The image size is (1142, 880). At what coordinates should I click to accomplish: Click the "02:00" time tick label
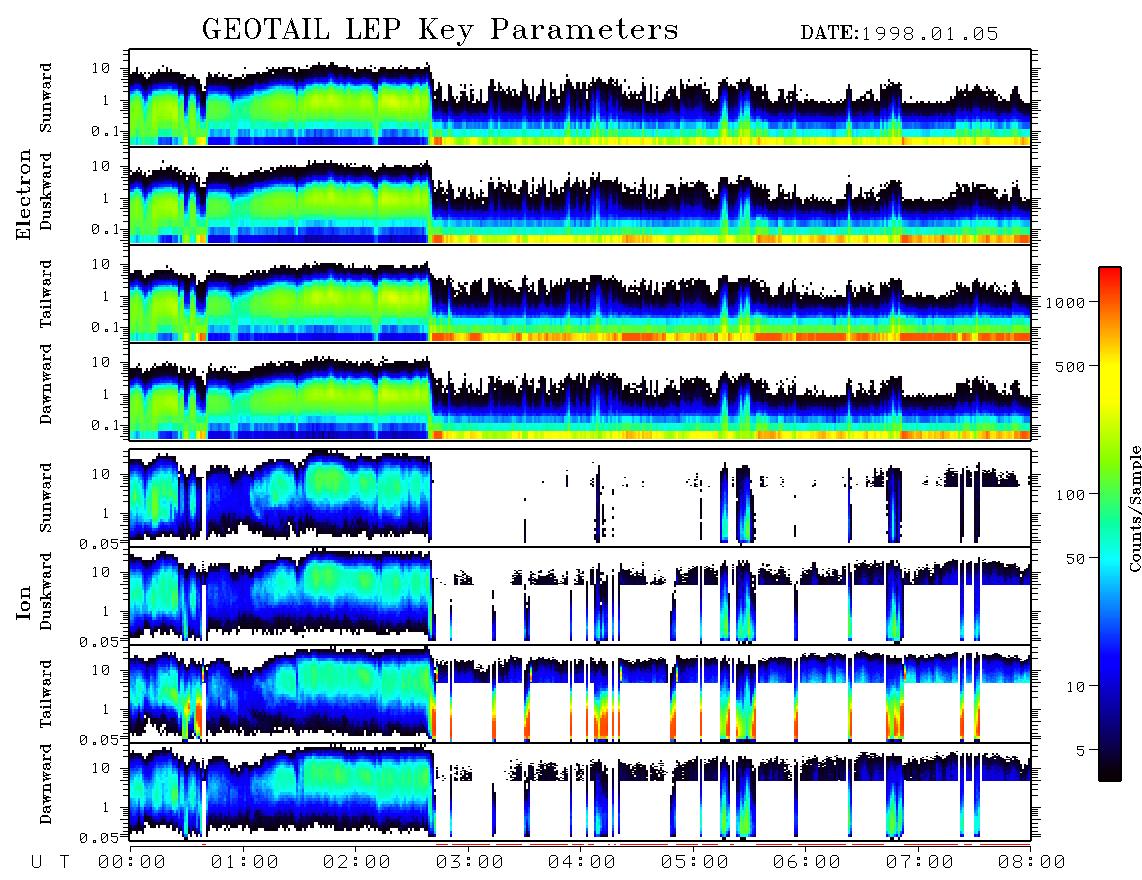(357, 863)
